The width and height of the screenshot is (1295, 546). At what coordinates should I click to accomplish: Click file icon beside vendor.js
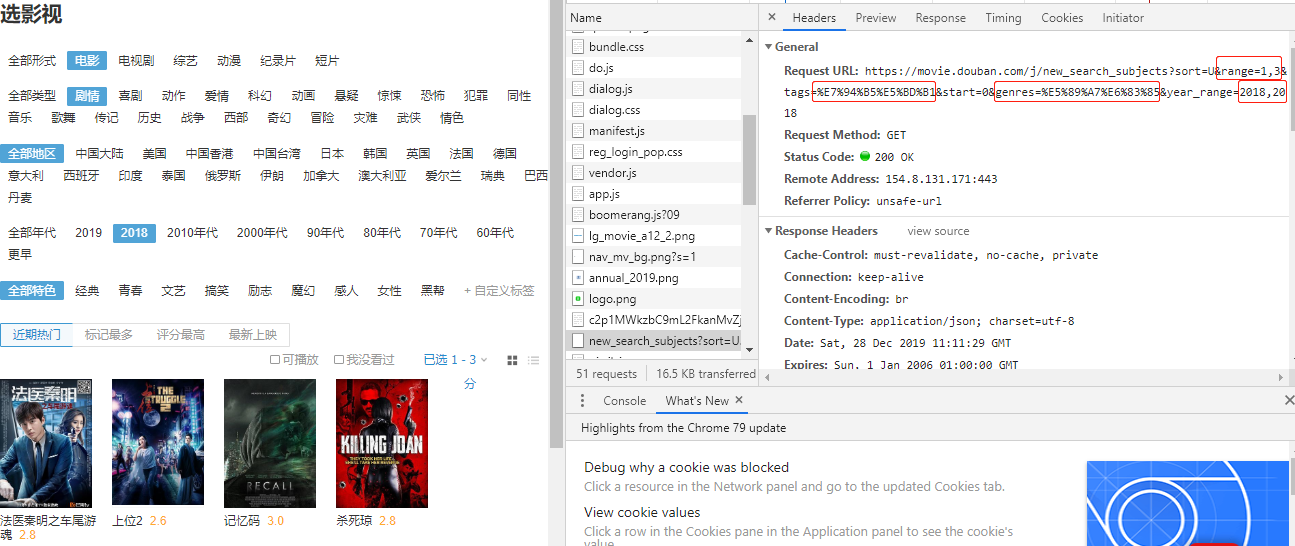coord(578,173)
